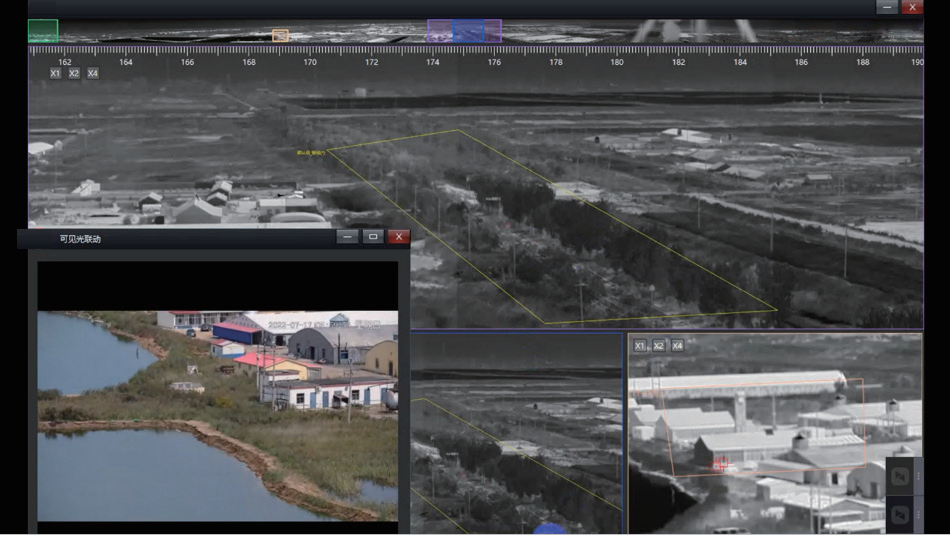Maximize the 可见光联动 window

pos(373,236)
